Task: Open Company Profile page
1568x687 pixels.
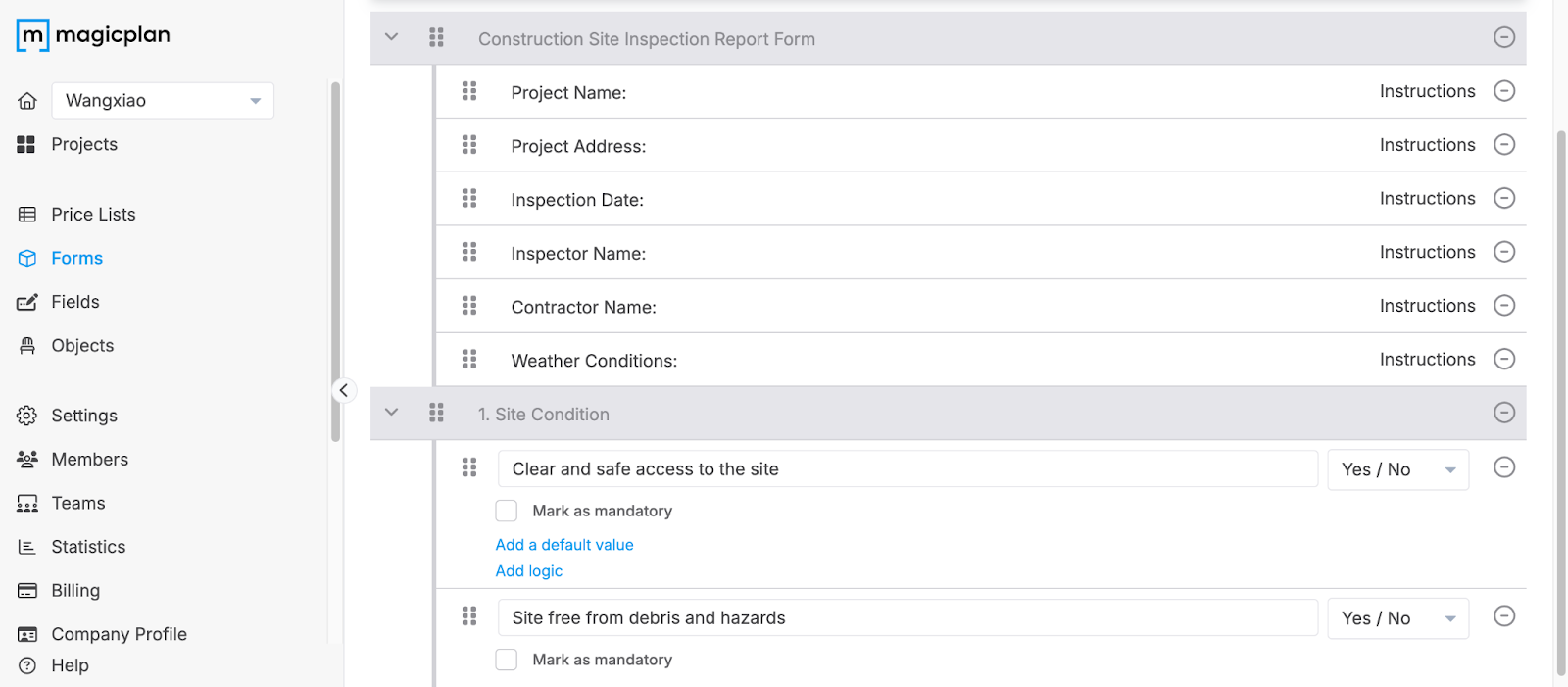Action: tap(119, 634)
